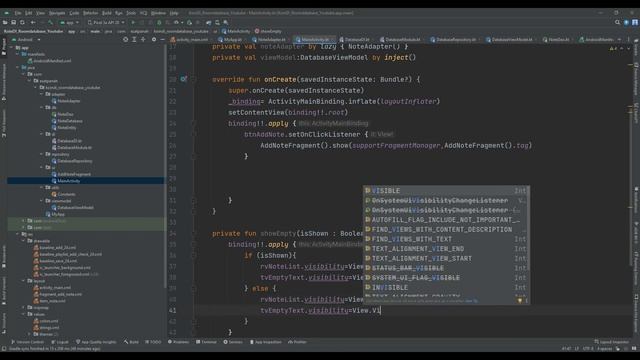Image resolution: width=640 pixels, height=360 pixels.
Task: Click the Make Project hammer icon
Action: pos(51,22)
